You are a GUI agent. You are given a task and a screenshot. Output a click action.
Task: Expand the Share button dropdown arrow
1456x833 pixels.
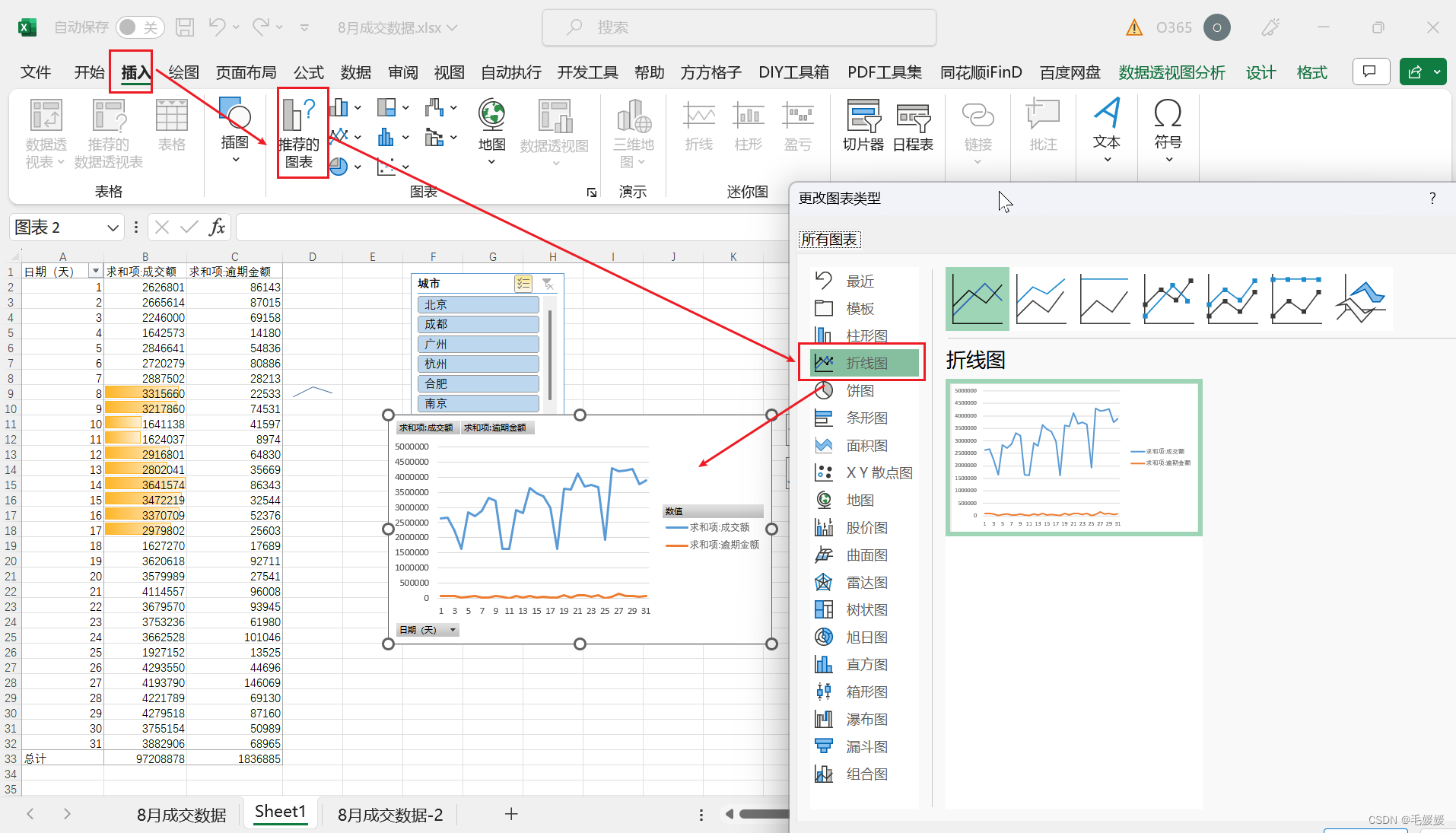click(1437, 72)
